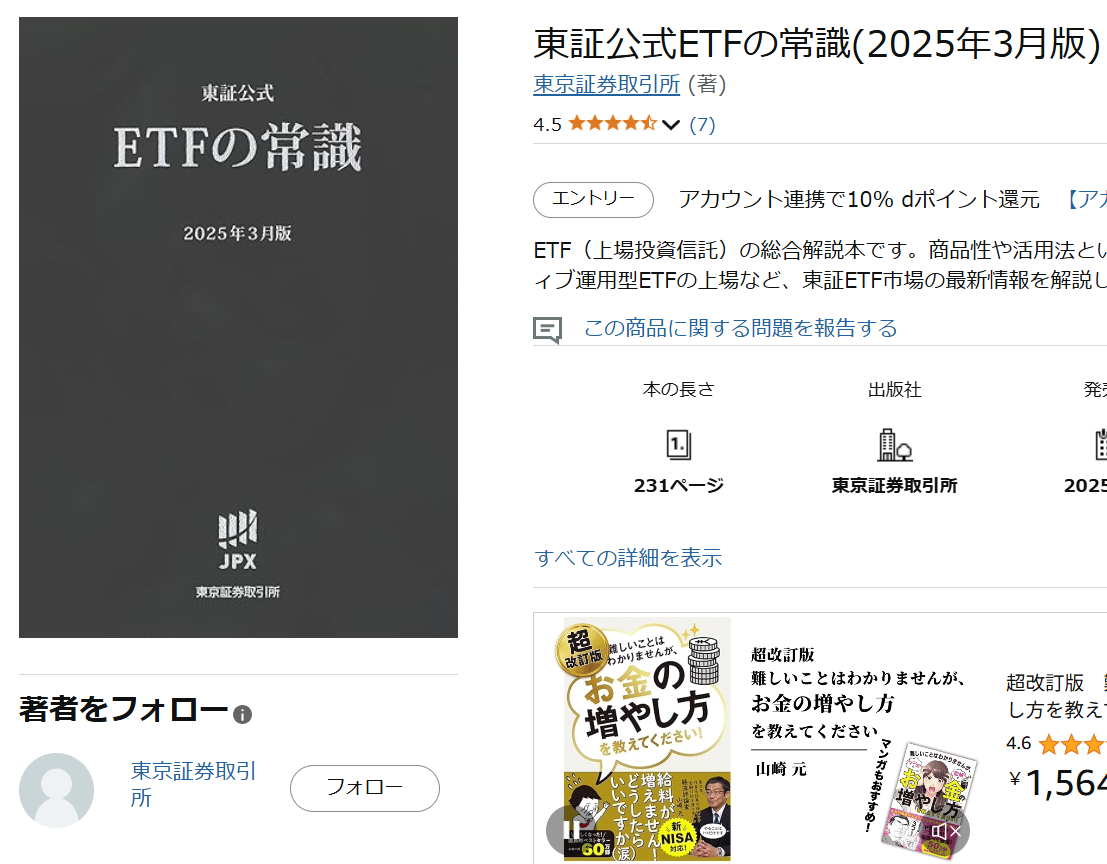Click the 東京証券取引所 publisher name text
Screen dimensions: 1107x864
894,486
